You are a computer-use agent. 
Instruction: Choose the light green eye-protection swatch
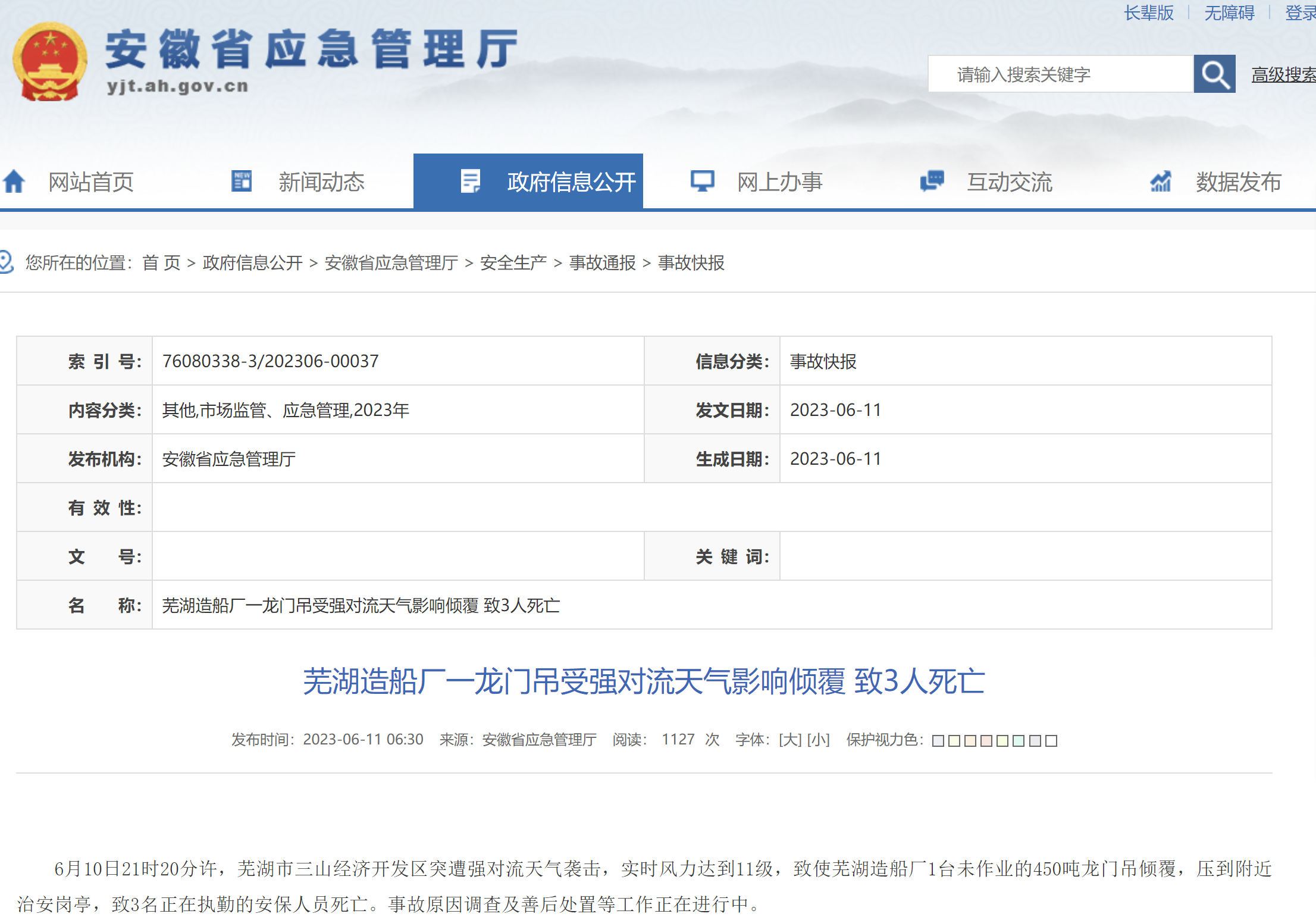click(1002, 741)
